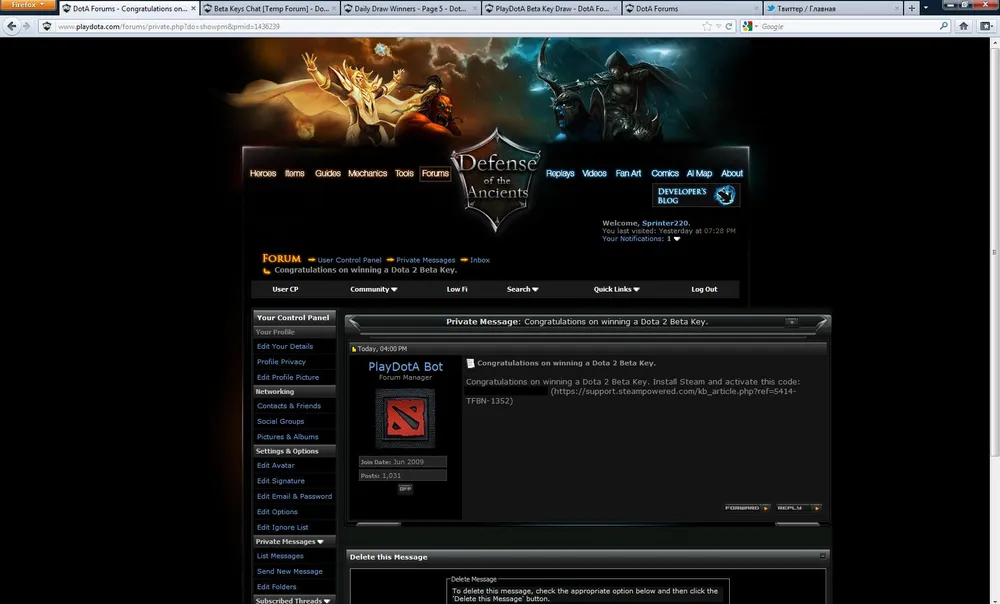1000x604 pixels.
Task: Open the Heroes menu item
Action: (x=263, y=173)
